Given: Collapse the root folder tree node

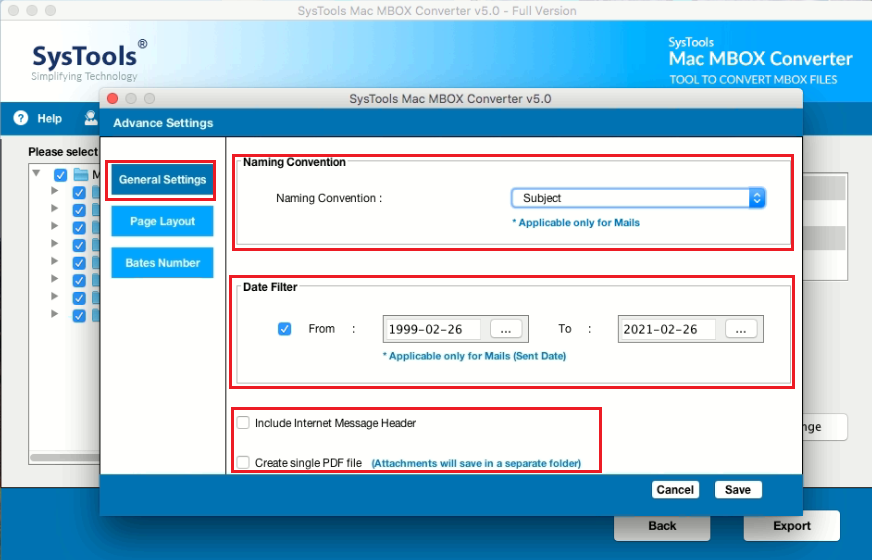Looking at the screenshot, I should pyautogui.click(x=37, y=174).
